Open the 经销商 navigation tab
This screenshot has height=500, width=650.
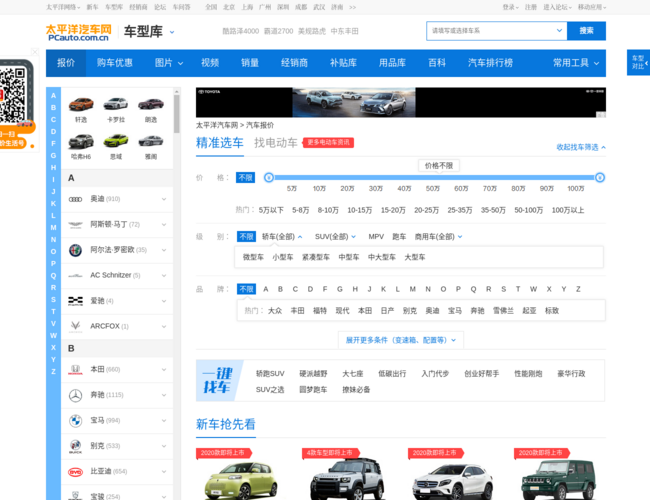(294, 63)
